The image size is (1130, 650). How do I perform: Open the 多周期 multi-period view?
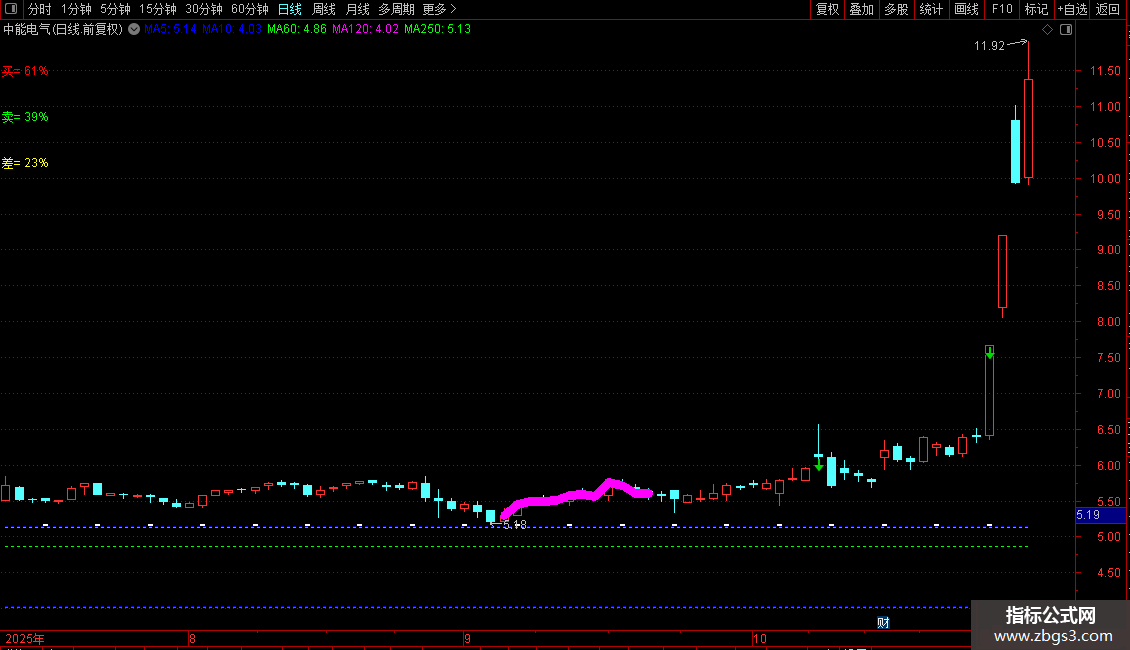coord(396,9)
